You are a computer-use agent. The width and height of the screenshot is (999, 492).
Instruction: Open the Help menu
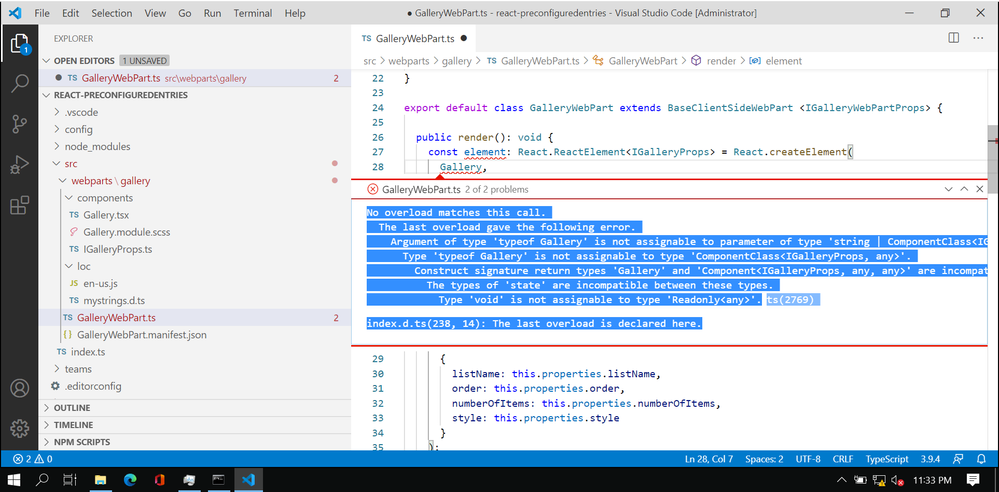[x=295, y=13]
